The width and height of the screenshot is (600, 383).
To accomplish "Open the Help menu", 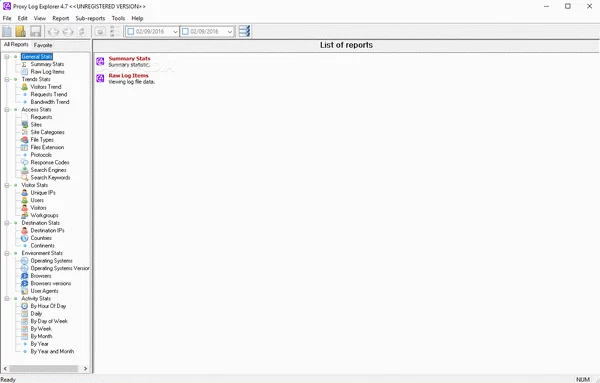I will (137, 18).
